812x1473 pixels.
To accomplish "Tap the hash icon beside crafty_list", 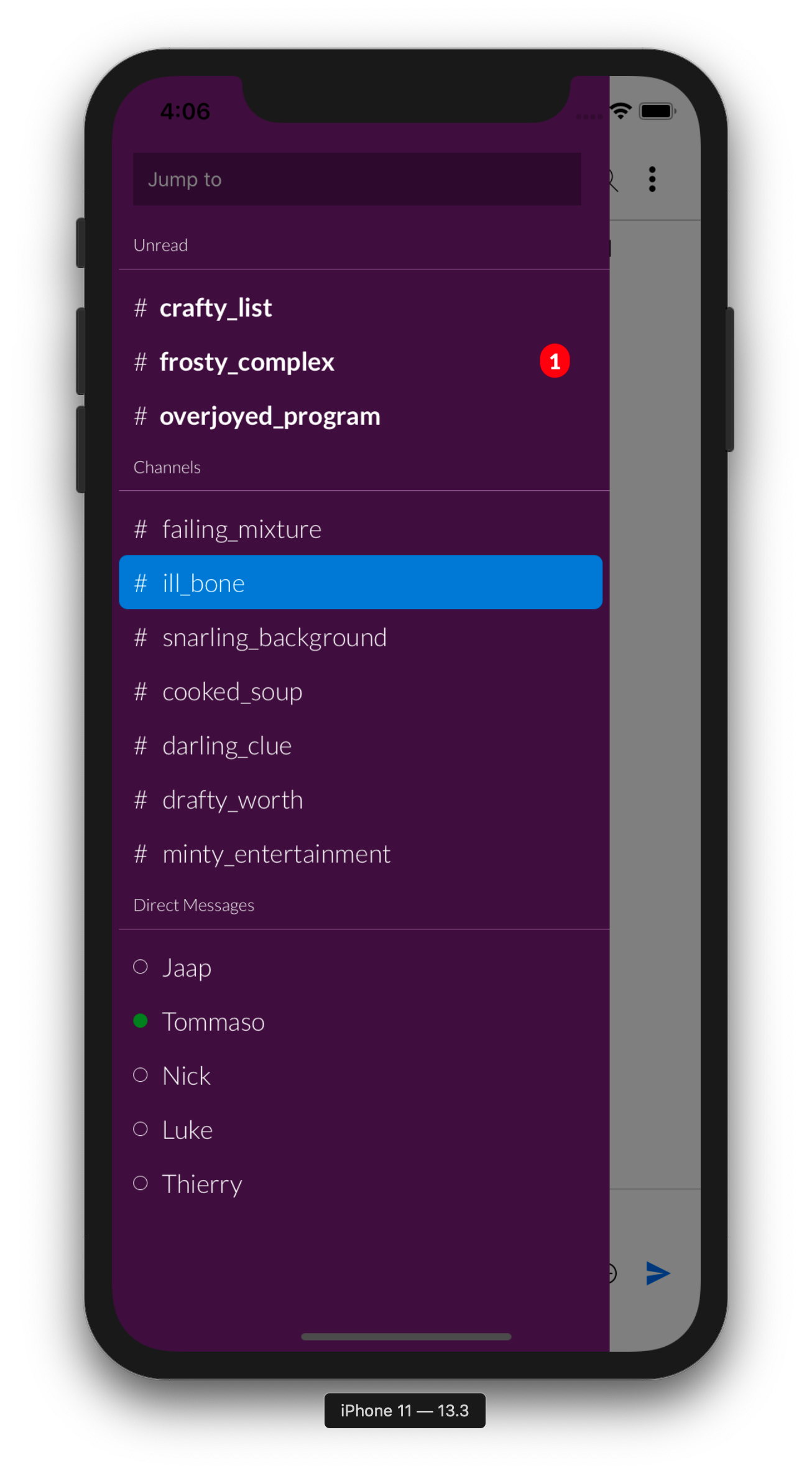I will (x=141, y=307).
